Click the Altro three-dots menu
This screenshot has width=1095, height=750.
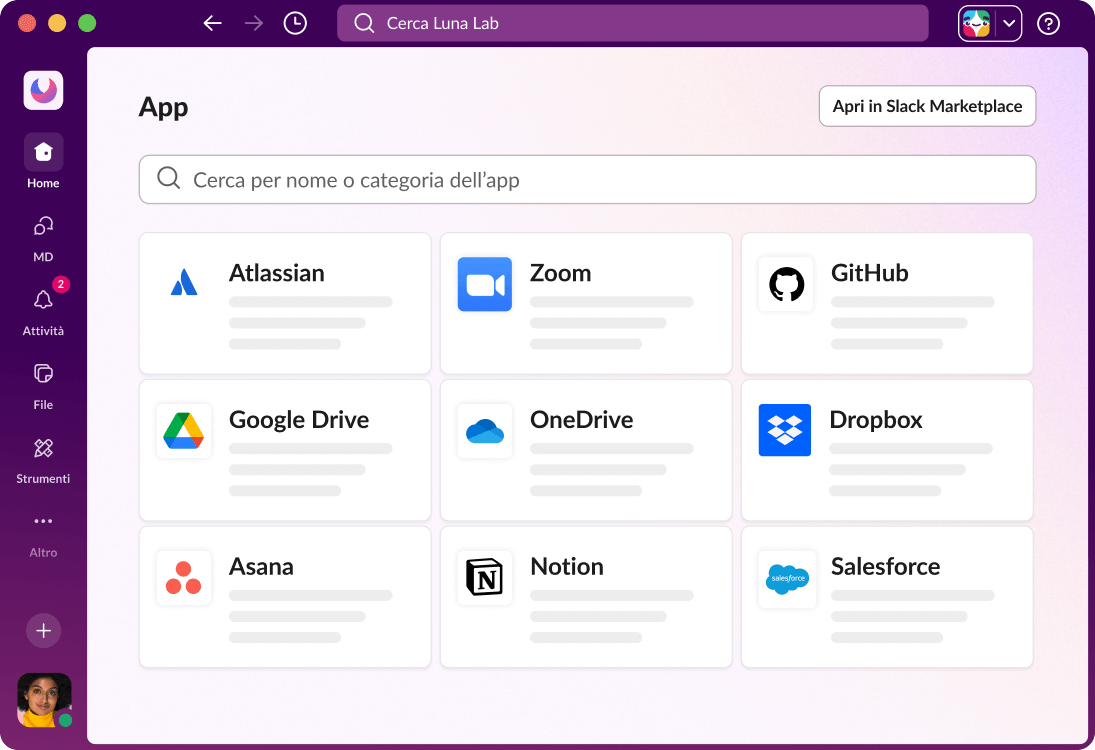43,521
